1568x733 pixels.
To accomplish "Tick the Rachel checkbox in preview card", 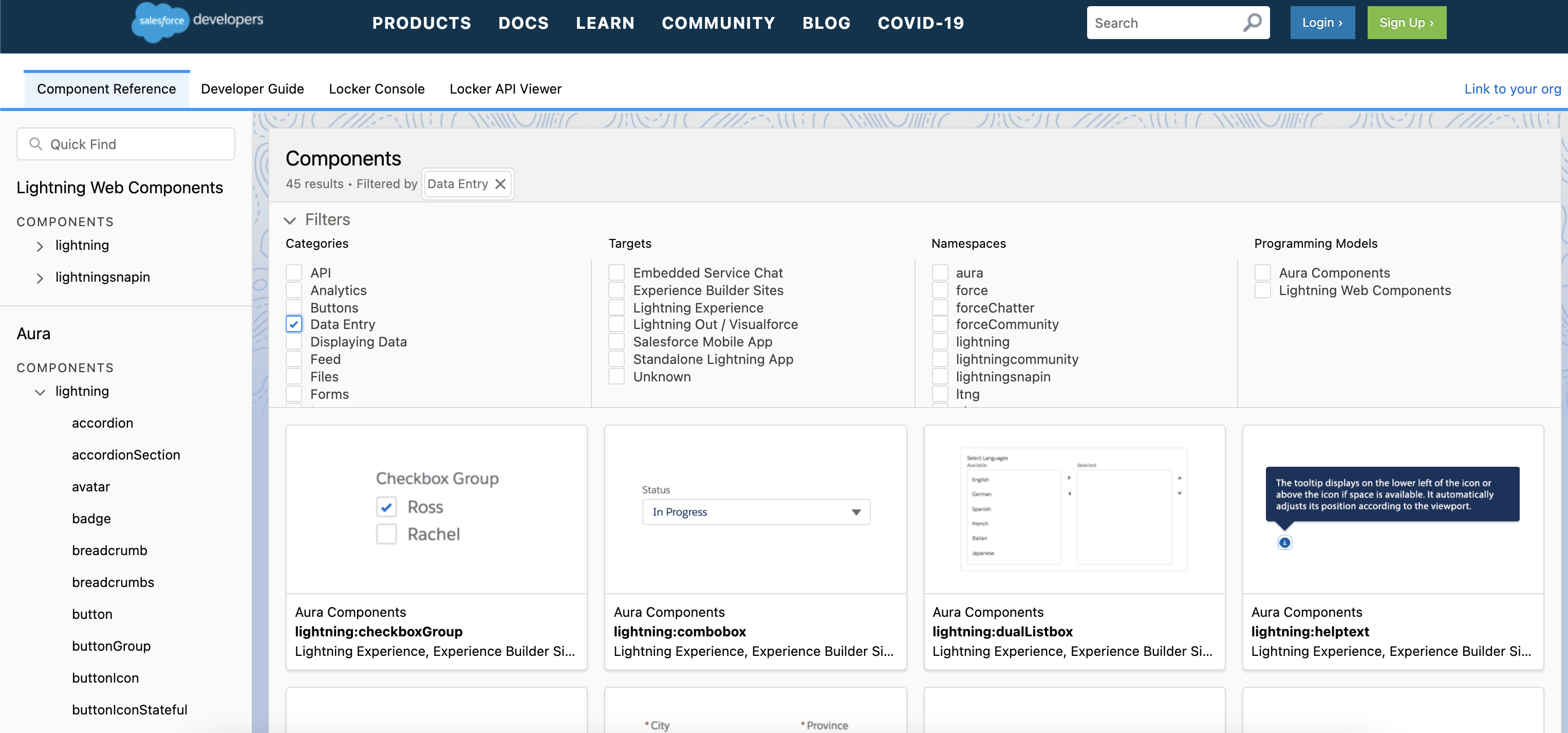I will tap(386, 534).
